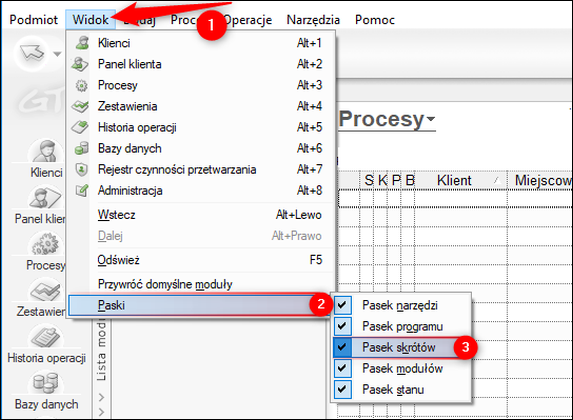Image resolution: width=573 pixels, height=420 pixels.
Task: Click the Procesy gear menu icon
Action: [x=81, y=86]
